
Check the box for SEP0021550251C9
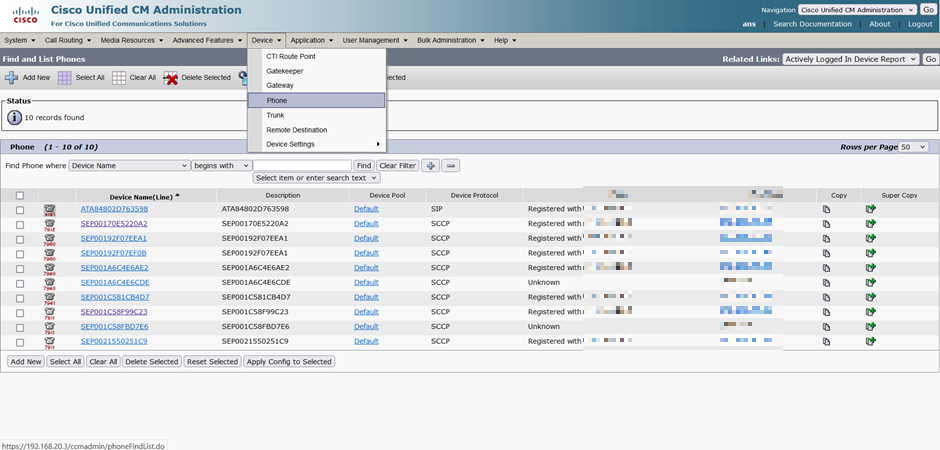[20, 342]
